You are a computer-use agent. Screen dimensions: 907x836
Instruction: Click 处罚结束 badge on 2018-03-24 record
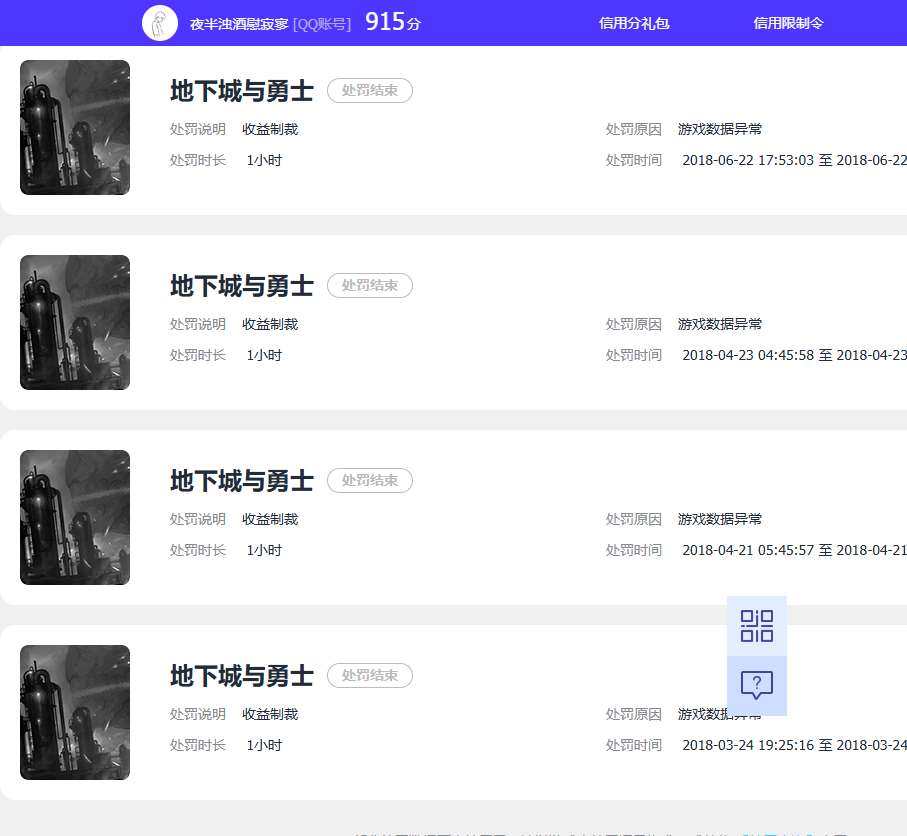[x=370, y=676]
